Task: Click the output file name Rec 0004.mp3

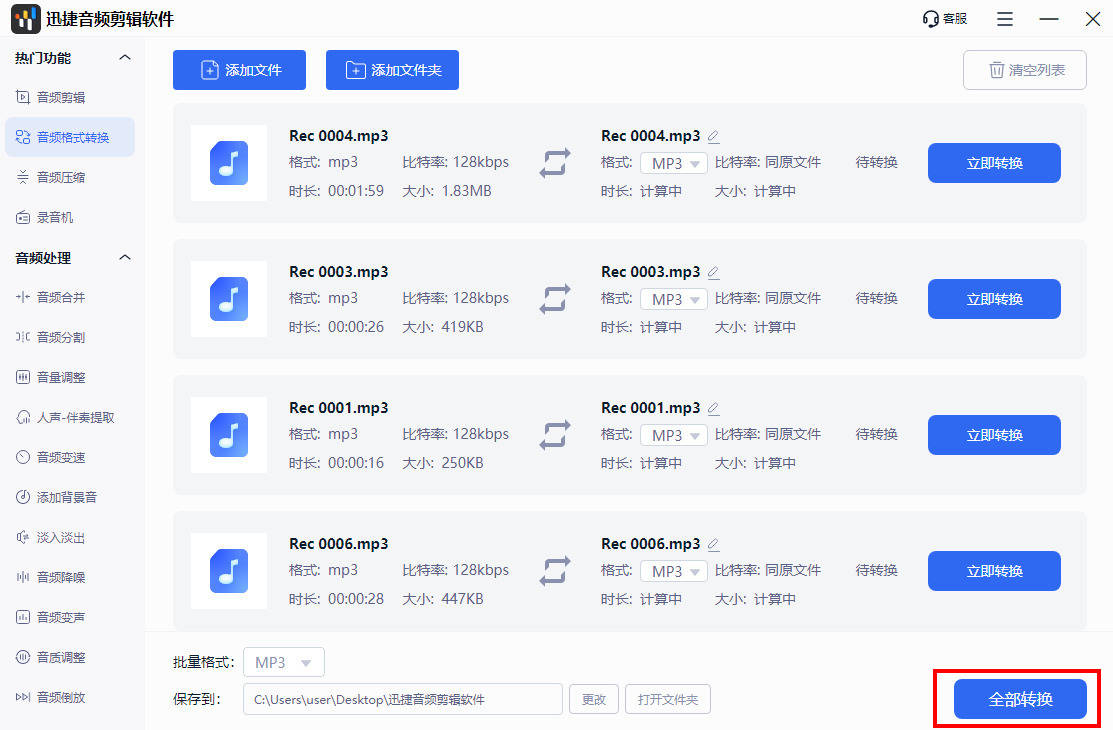Action: pos(650,136)
